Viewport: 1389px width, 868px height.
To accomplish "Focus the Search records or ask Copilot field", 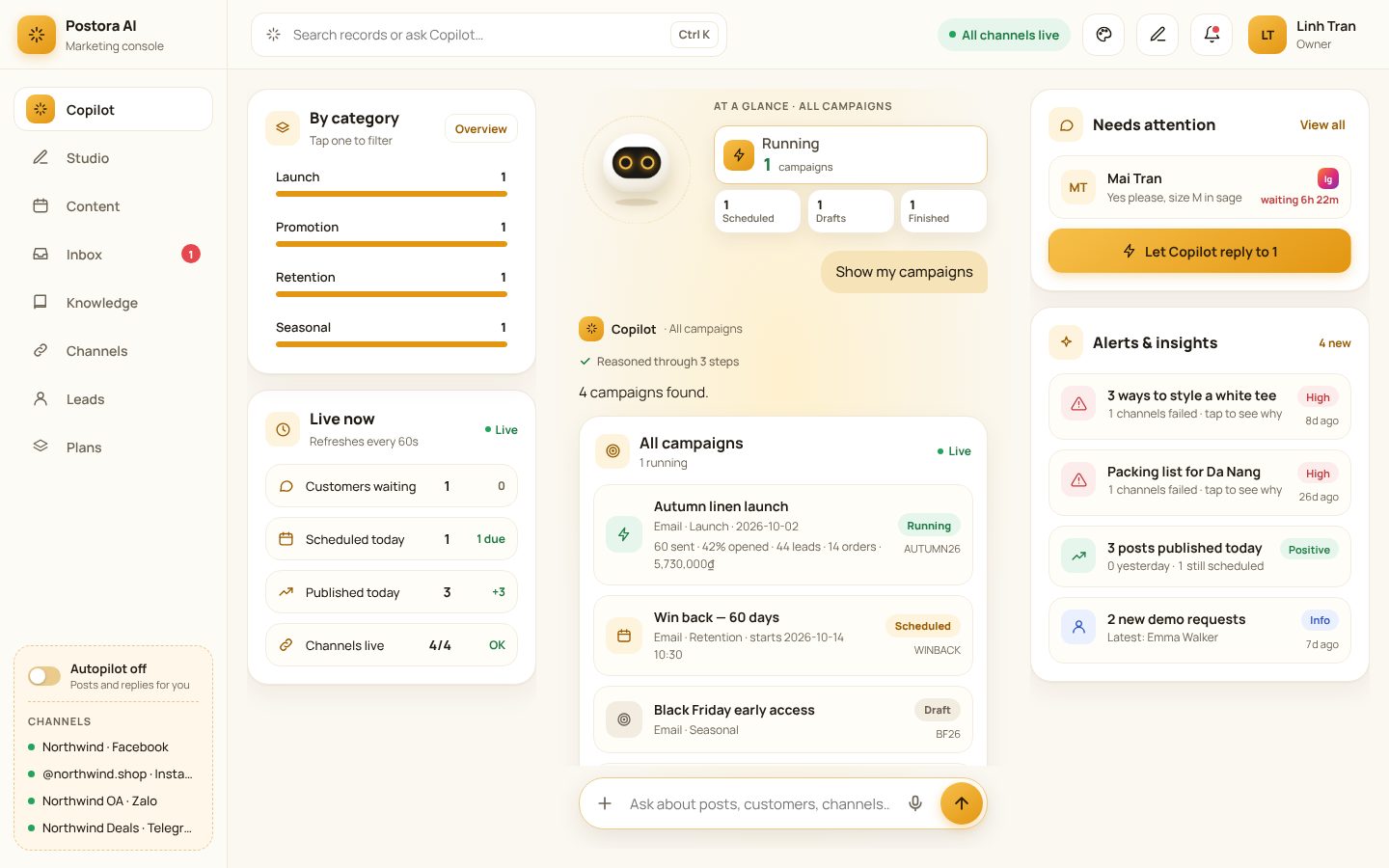I will tap(488, 35).
